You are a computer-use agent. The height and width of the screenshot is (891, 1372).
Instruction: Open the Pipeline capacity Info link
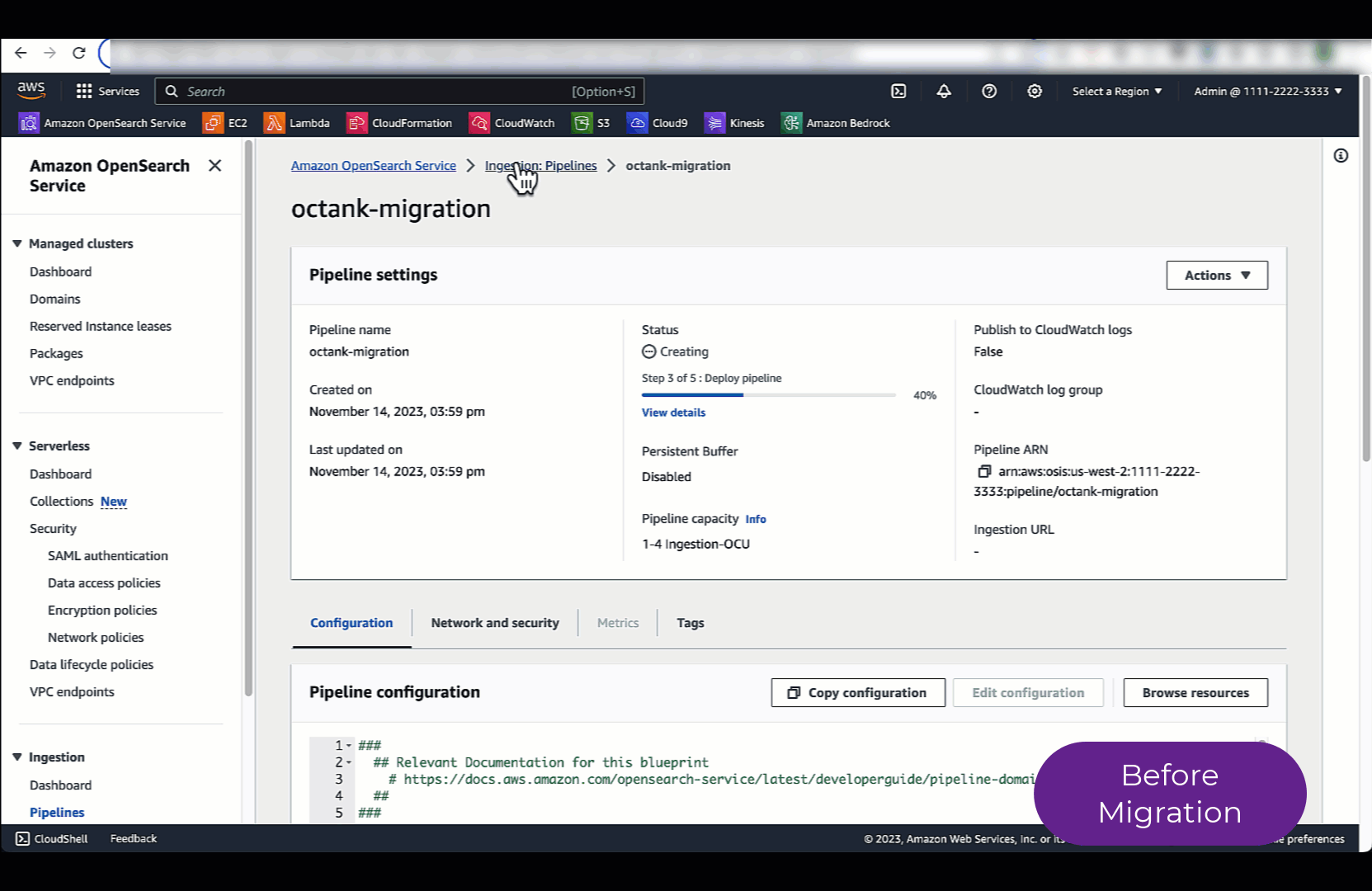pos(756,519)
